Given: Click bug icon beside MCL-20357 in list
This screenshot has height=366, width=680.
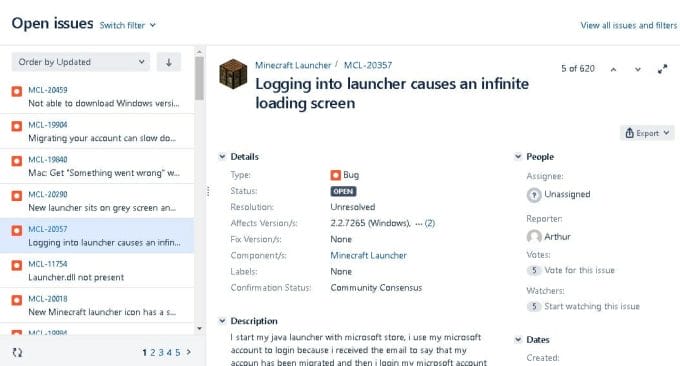Looking at the screenshot, I should (16, 230).
